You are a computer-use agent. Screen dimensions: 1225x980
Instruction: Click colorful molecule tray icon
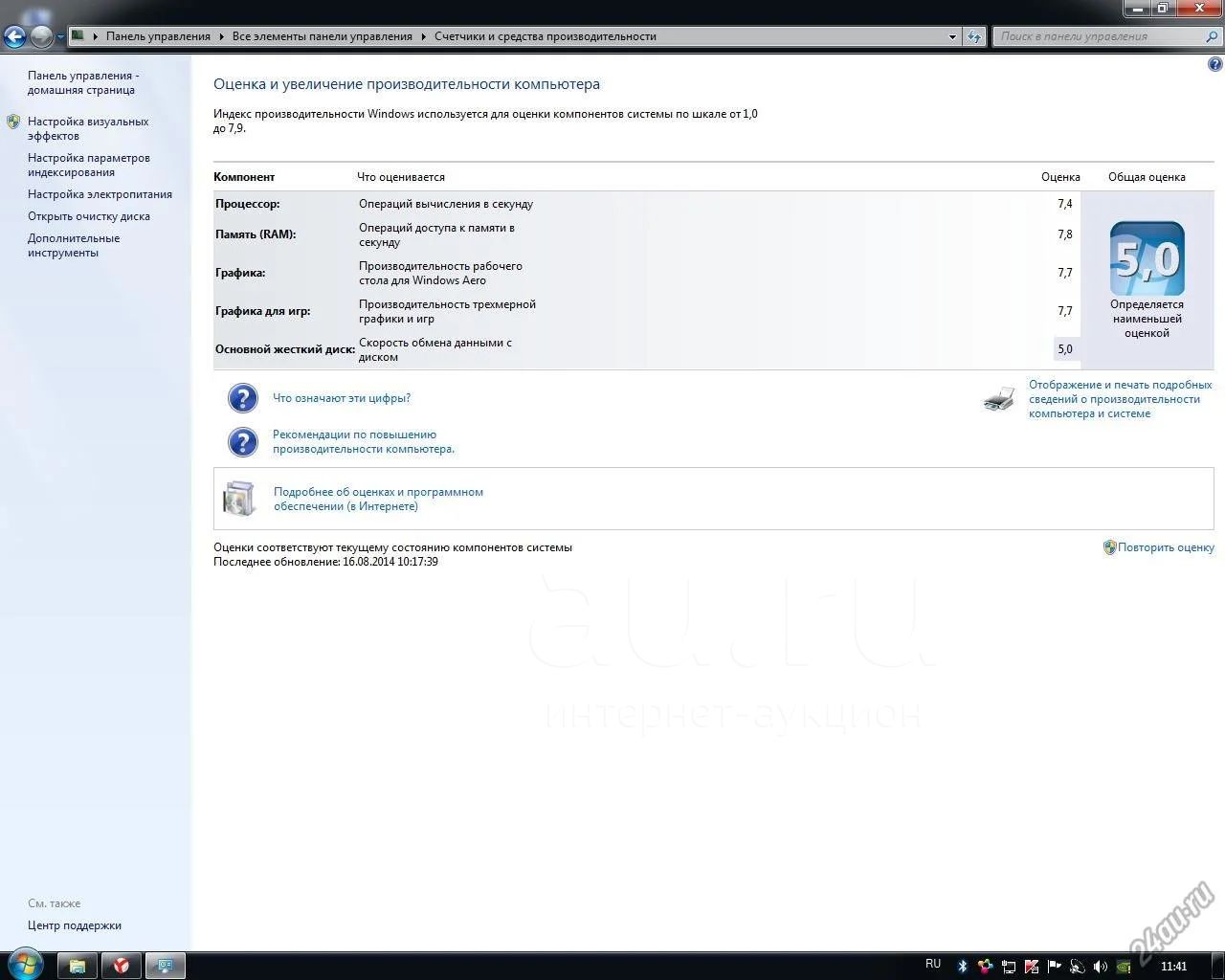[x=985, y=967]
